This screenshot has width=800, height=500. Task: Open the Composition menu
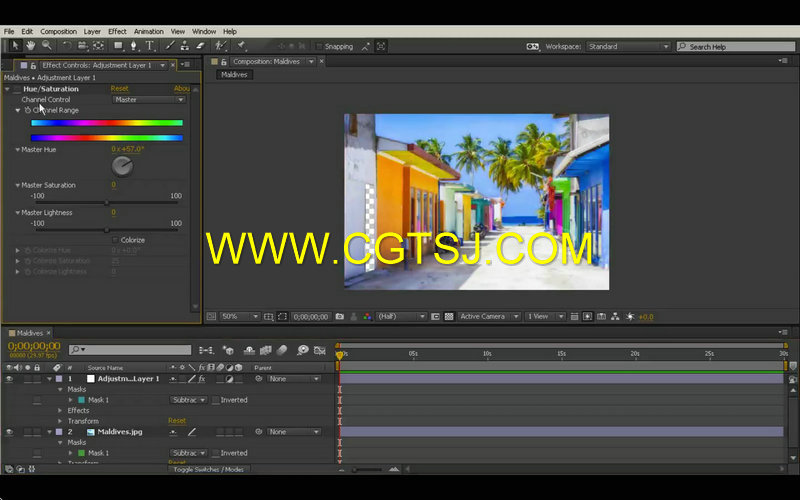58,31
